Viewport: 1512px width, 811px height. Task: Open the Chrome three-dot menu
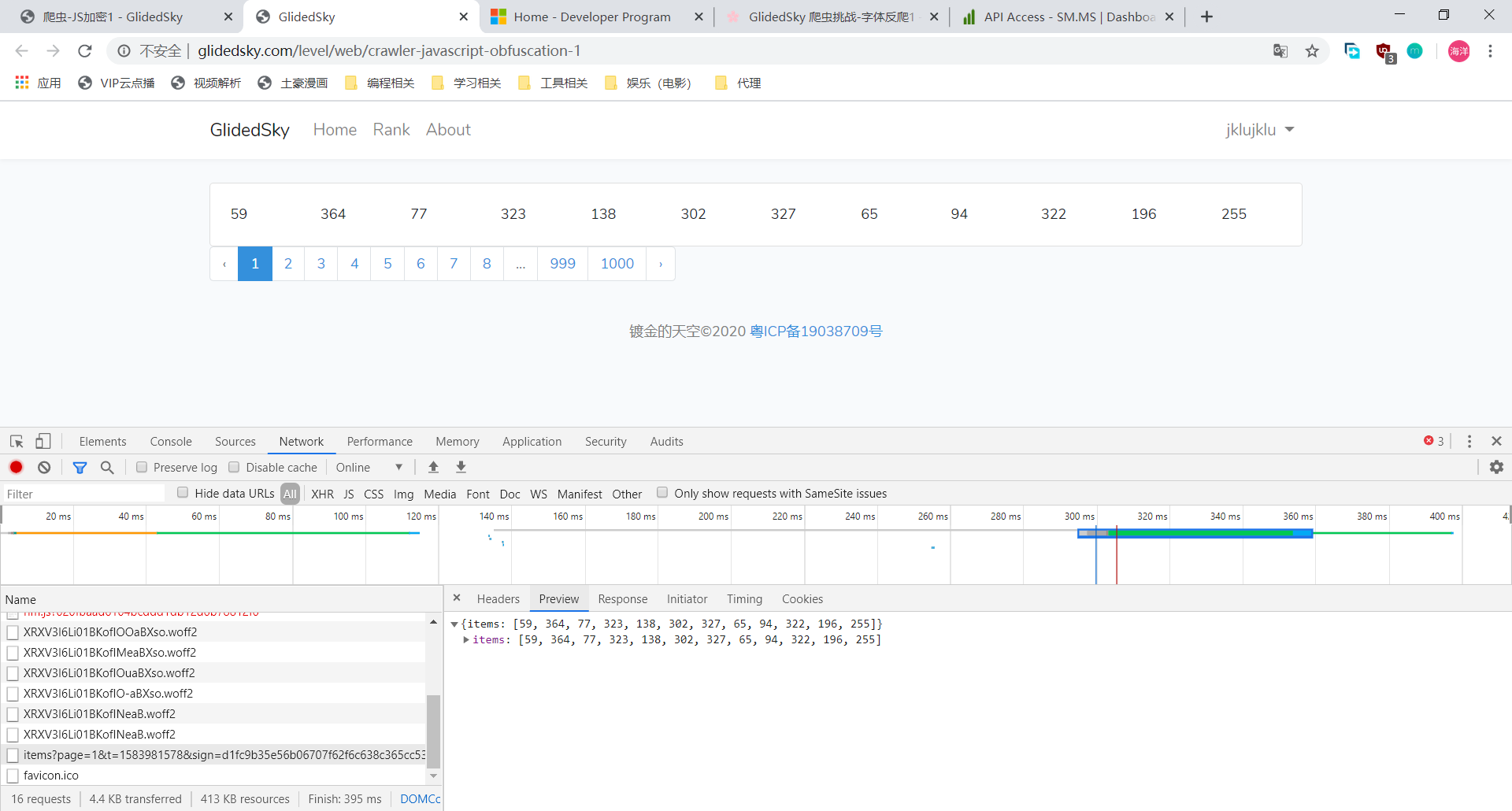point(1490,51)
